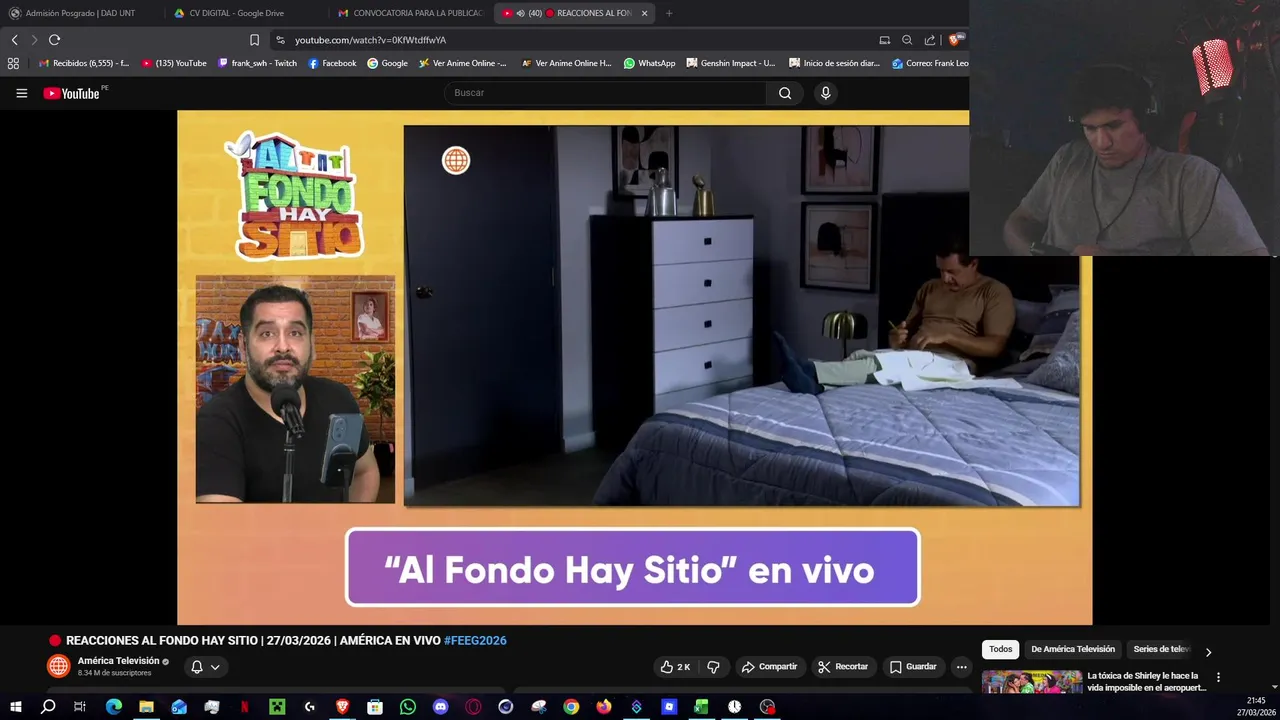1280x720 pixels.
Task: Go to the YouTube home logo
Action: tap(72, 93)
